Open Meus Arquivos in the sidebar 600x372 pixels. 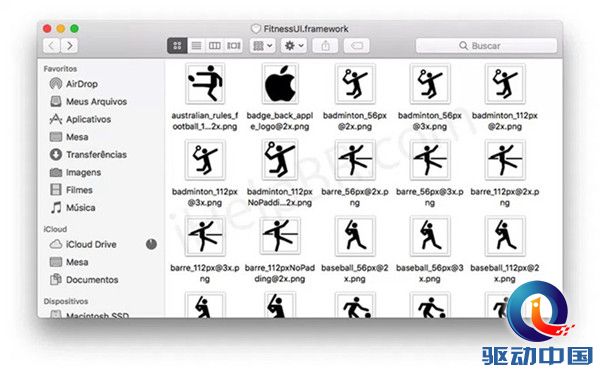88,101
